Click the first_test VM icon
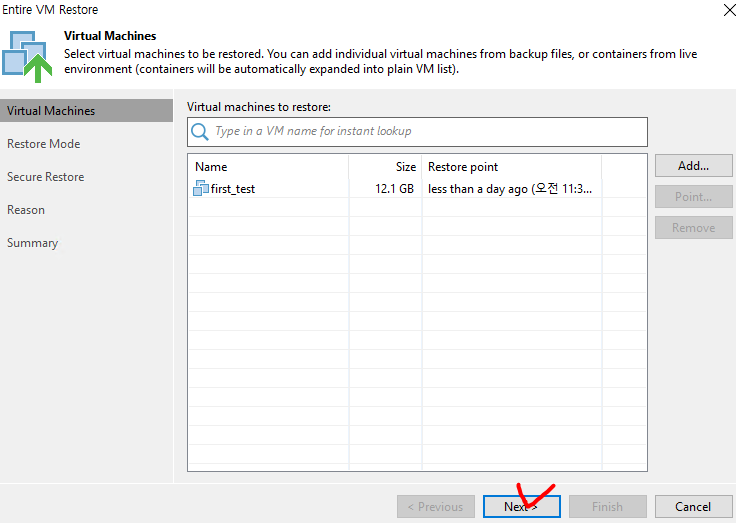This screenshot has width=736, height=523. (x=200, y=188)
